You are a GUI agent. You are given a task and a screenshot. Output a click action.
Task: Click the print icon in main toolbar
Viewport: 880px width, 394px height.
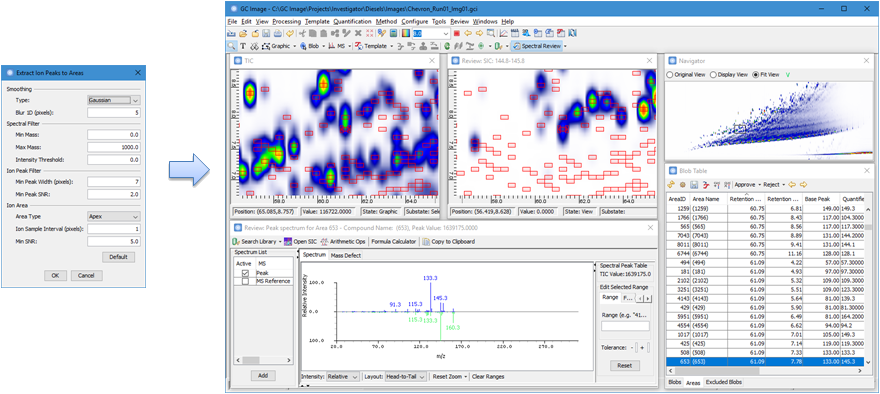coord(278,34)
